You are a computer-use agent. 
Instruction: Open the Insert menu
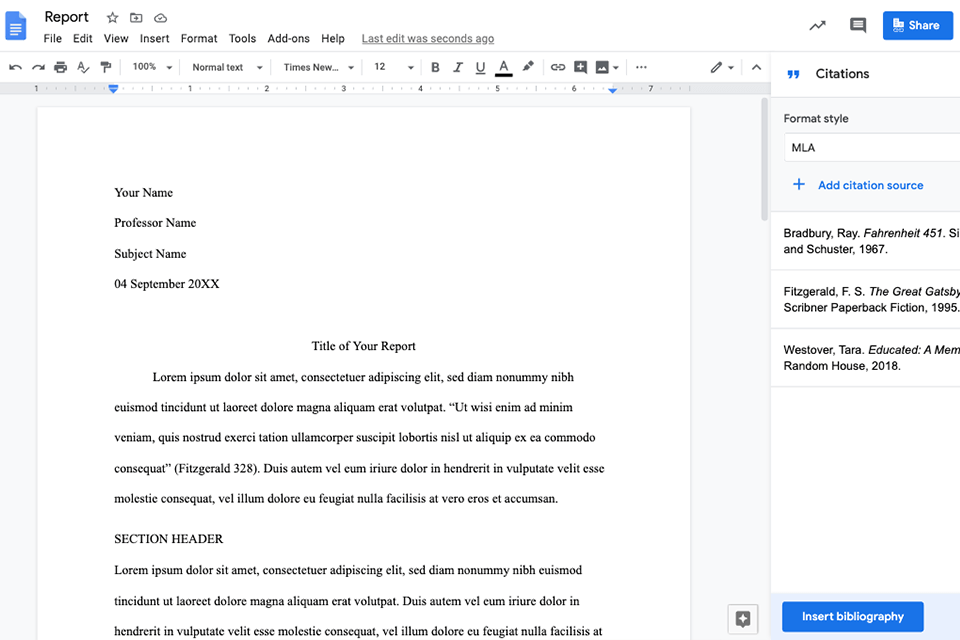coord(154,39)
